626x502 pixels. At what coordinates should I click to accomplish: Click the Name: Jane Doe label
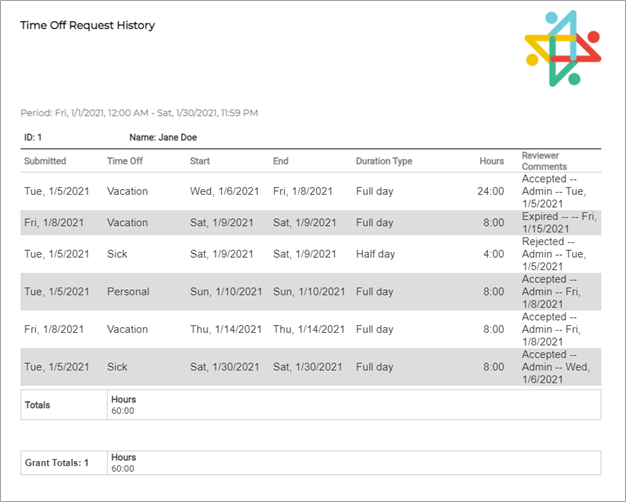(x=163, y=137)
